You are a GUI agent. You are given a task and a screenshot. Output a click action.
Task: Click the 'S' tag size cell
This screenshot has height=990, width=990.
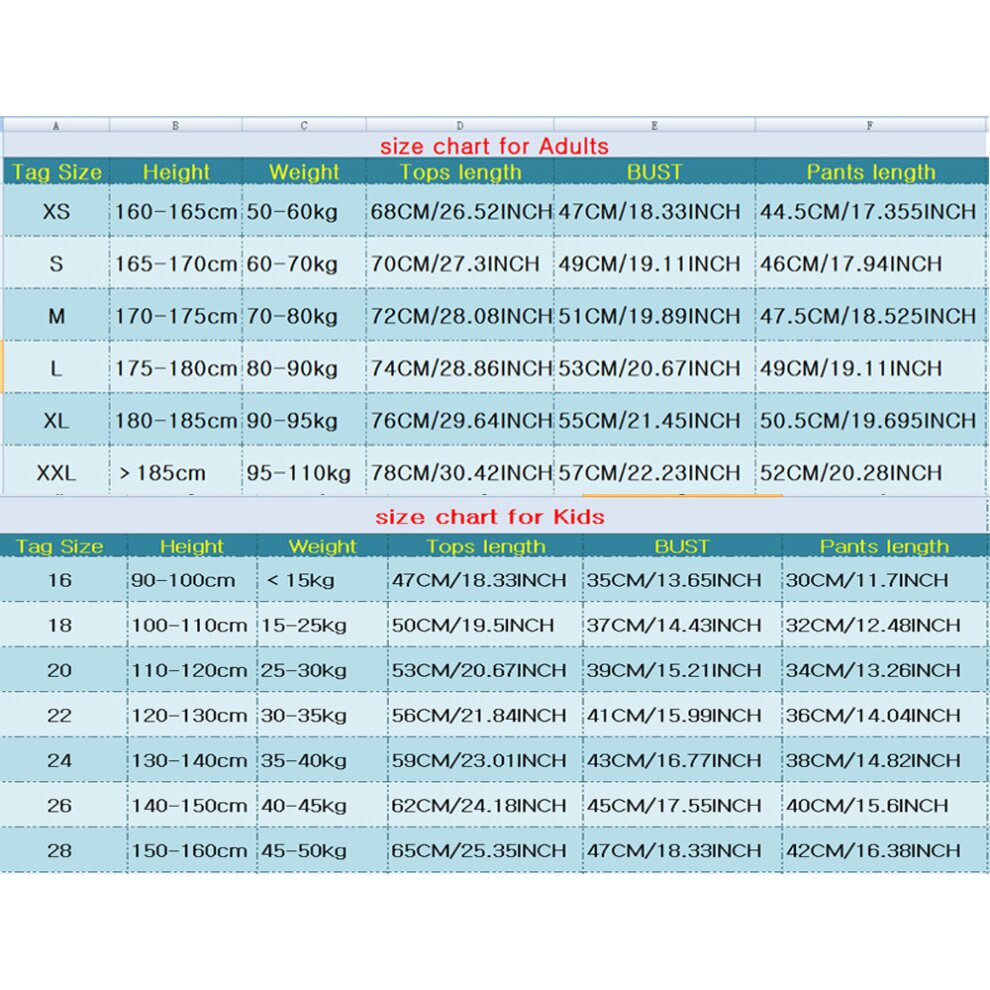[56, 263]
